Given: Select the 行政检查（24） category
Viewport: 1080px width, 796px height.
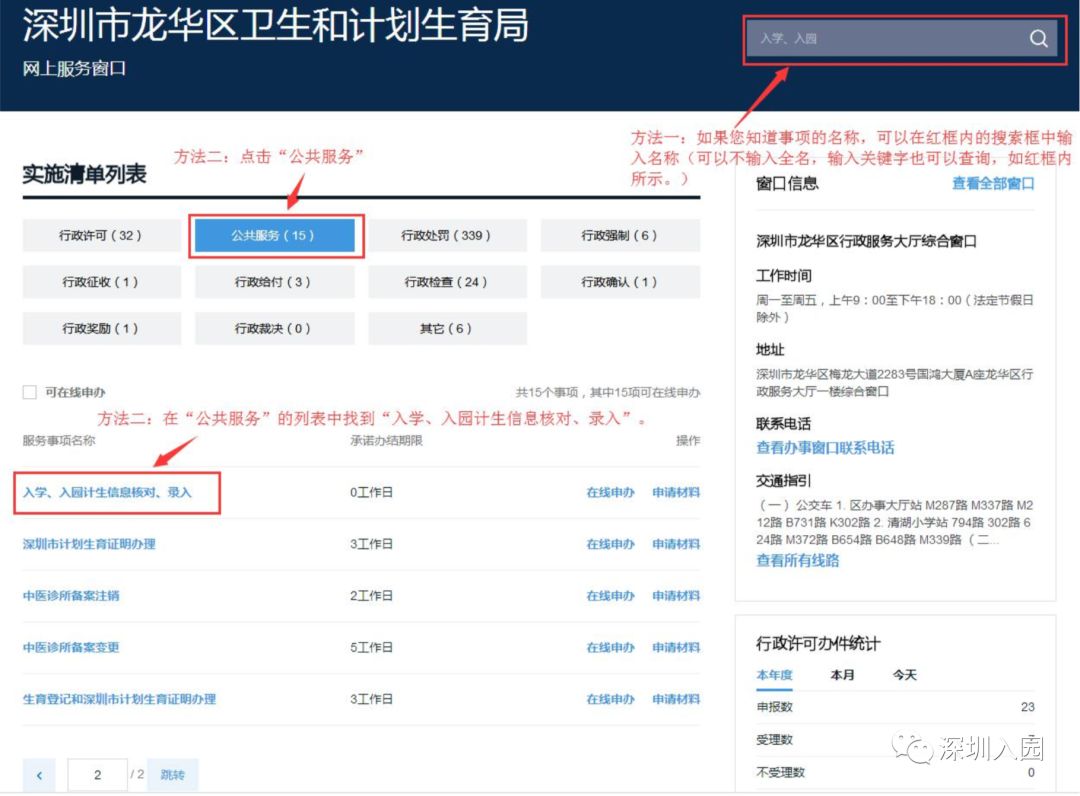Looking at the screenshot, I should (447, 281).
